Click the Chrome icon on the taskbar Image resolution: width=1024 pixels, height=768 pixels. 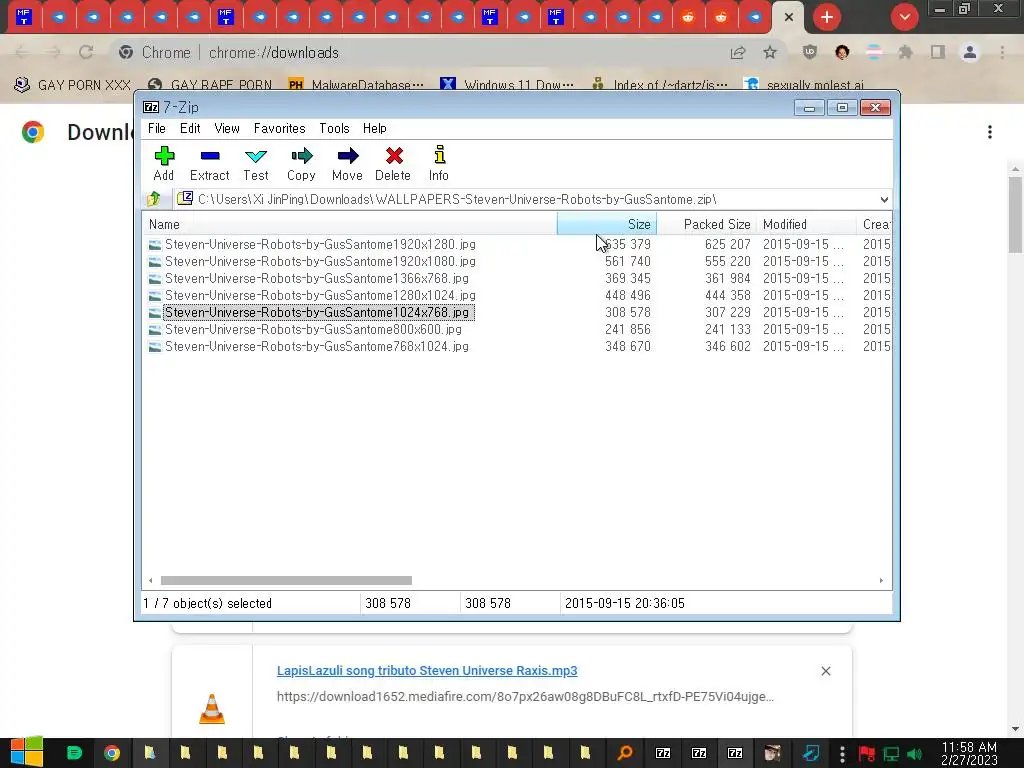(112, 753)
